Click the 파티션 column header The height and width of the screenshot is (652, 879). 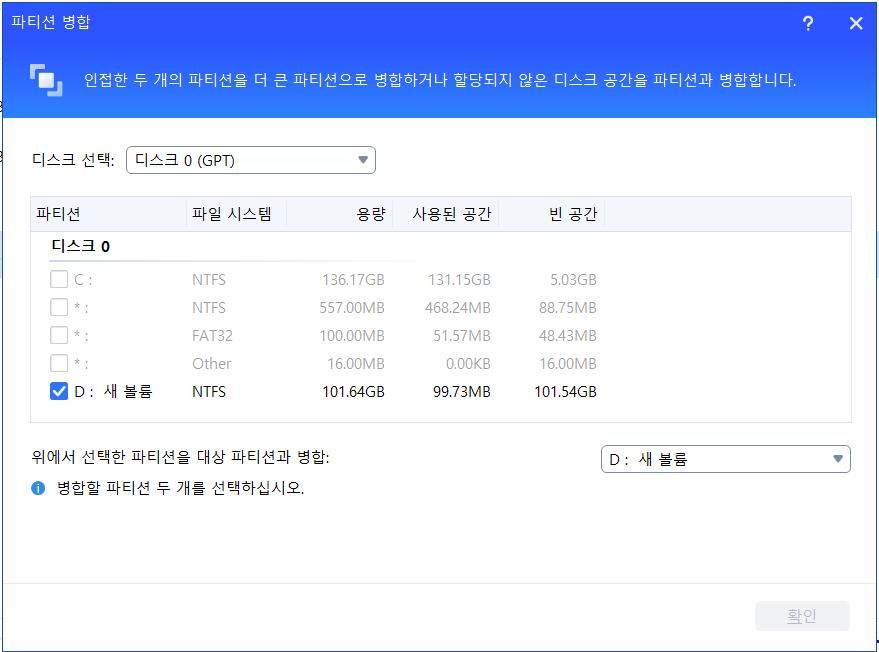pyautogui.click(x=58, y=214)
